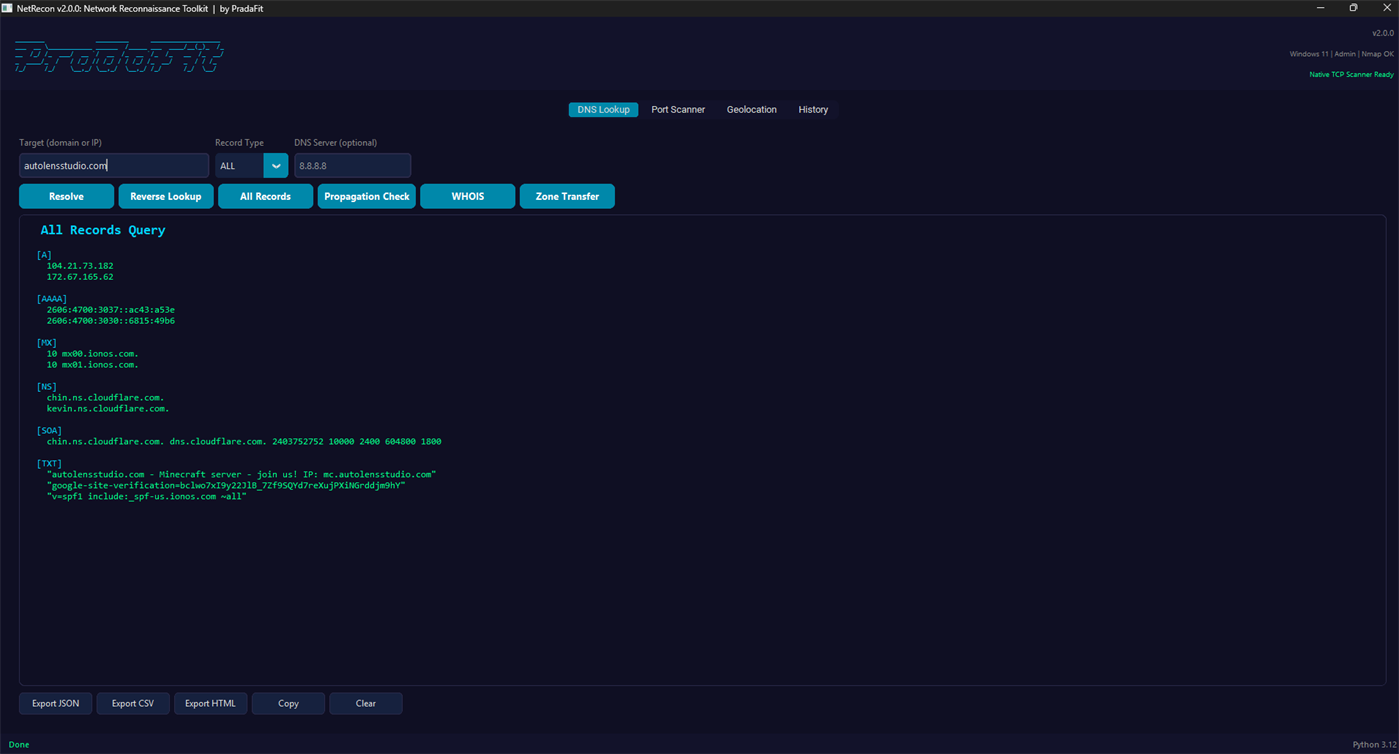Click the SOA record line

[244, 442]
